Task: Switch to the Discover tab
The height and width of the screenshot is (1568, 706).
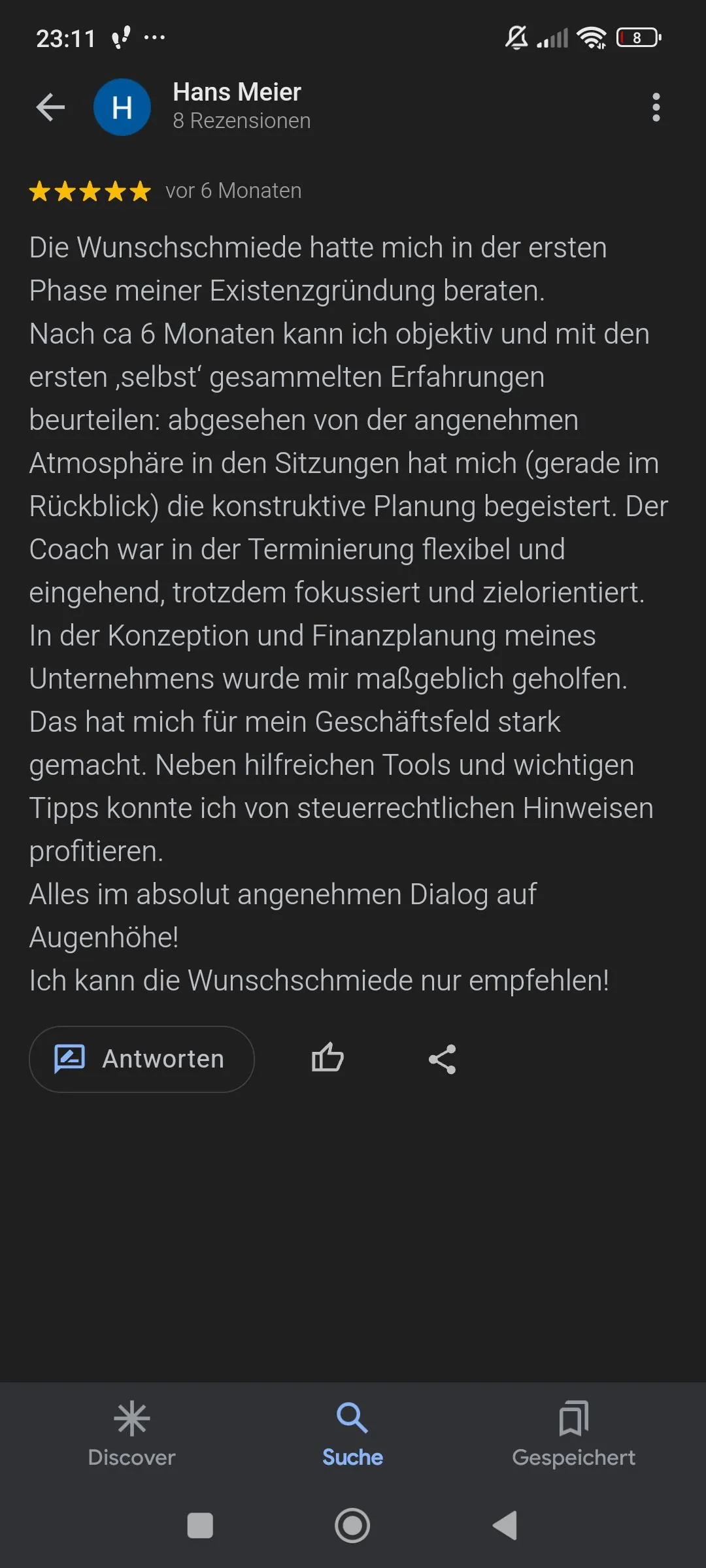Action: (x=132, y=1434)
